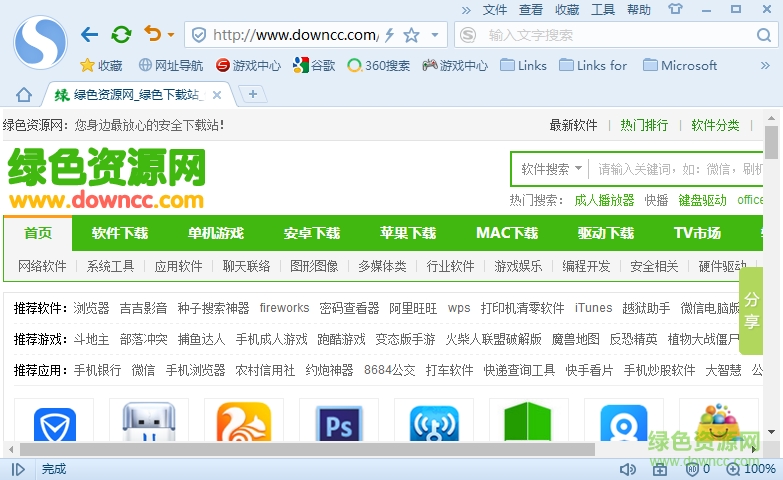Click the browser back arrow button

[90, 35]
